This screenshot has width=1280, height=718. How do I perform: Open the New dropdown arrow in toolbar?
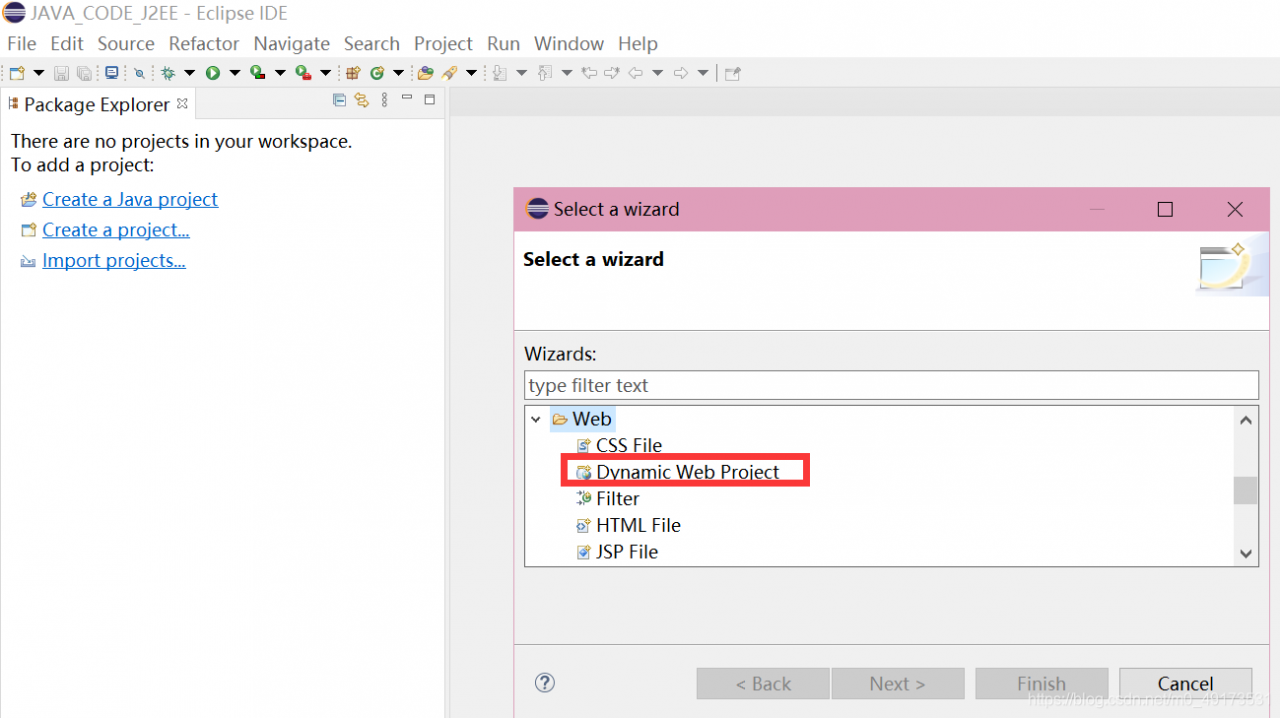(39, 73)
